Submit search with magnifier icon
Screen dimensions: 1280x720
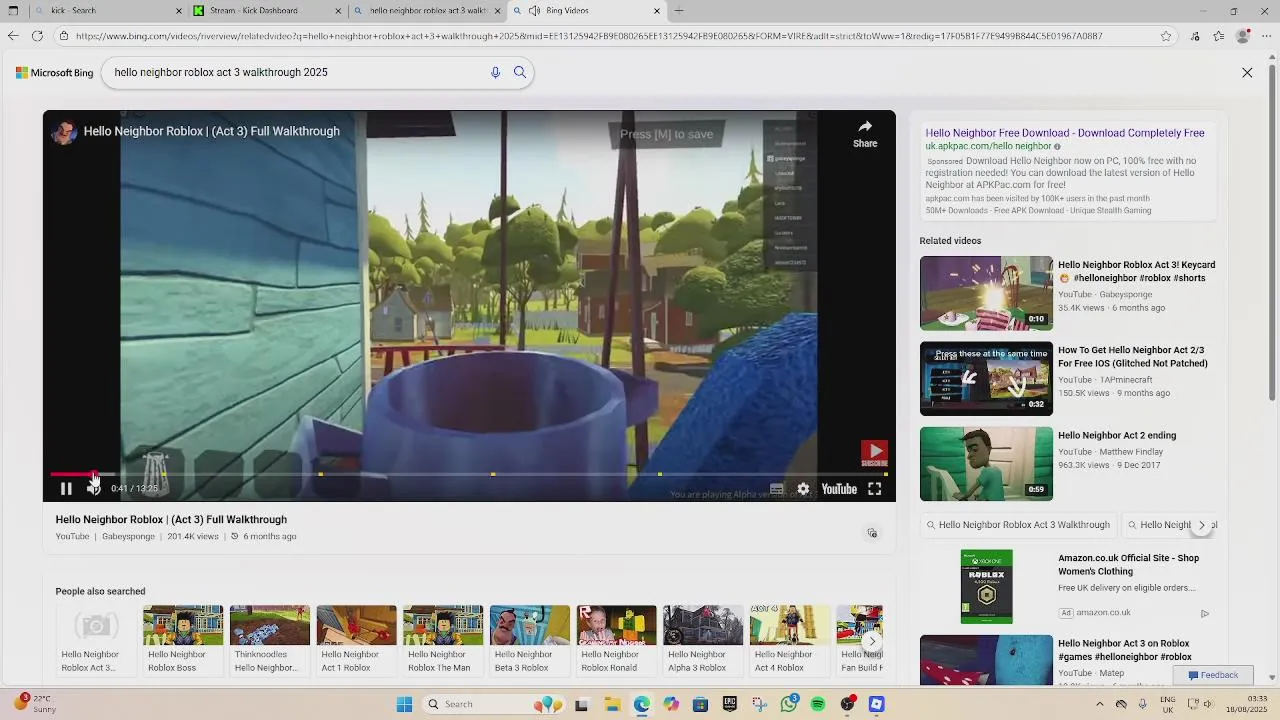tap(520, 72)
